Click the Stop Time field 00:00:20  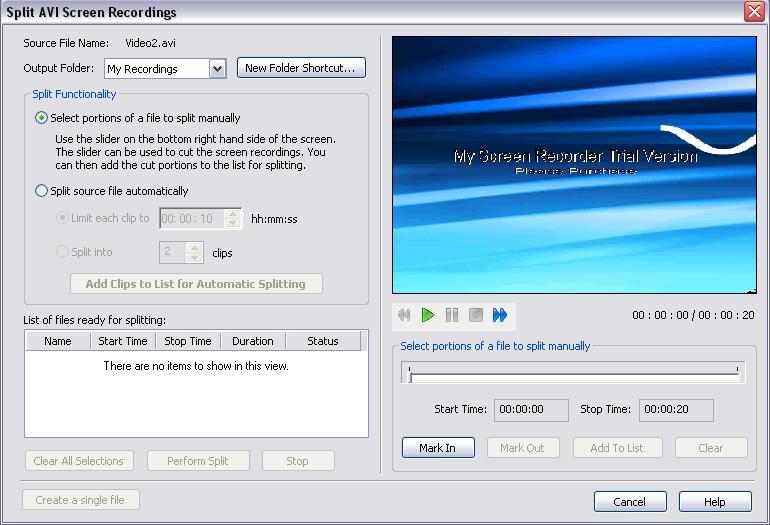point(676,410)
